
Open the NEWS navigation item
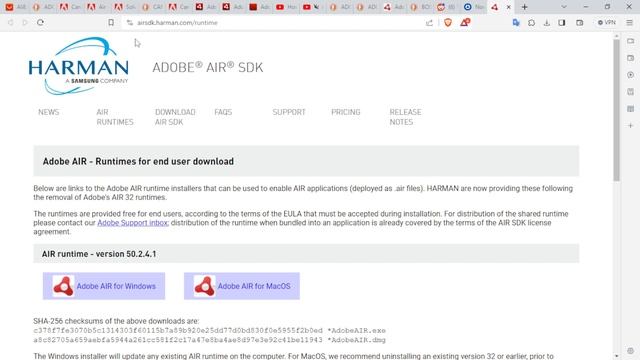49,112
